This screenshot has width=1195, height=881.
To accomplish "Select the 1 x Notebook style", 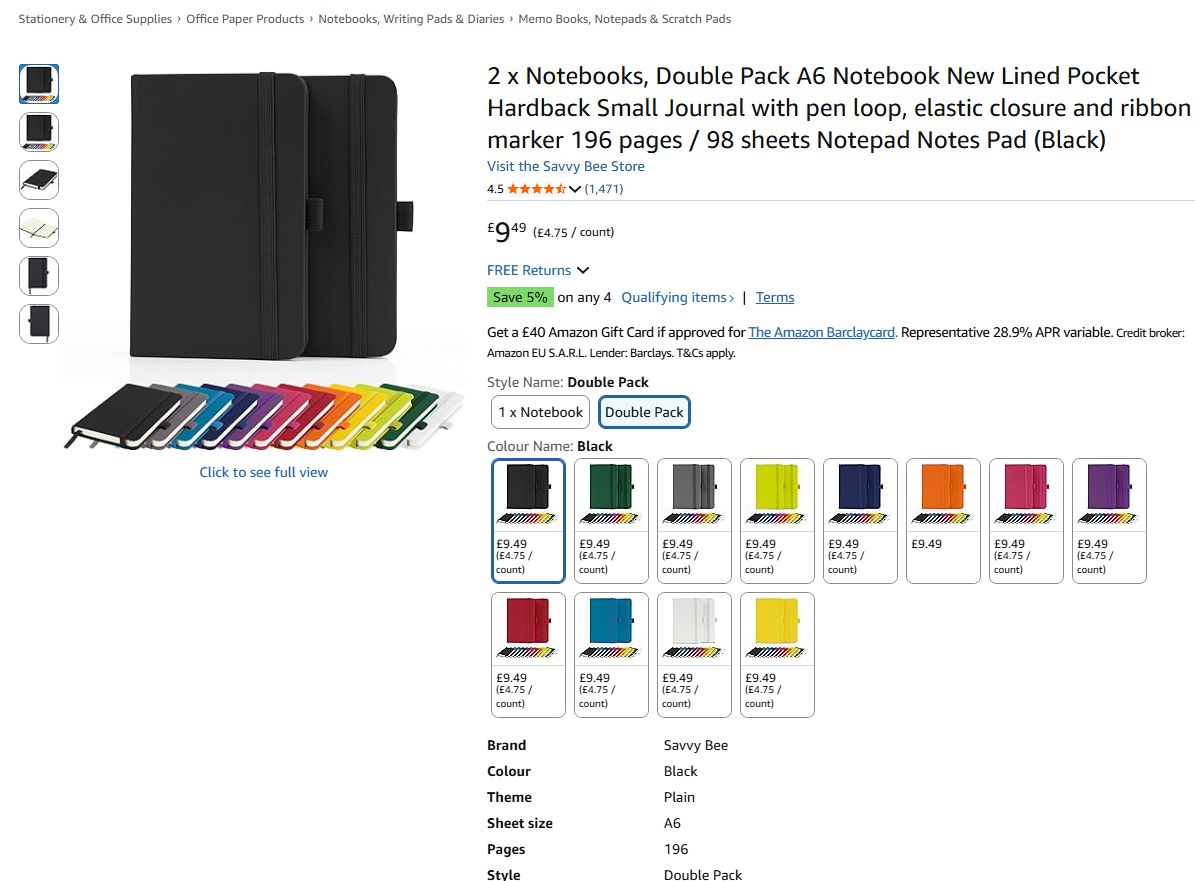I will point(540,412).
